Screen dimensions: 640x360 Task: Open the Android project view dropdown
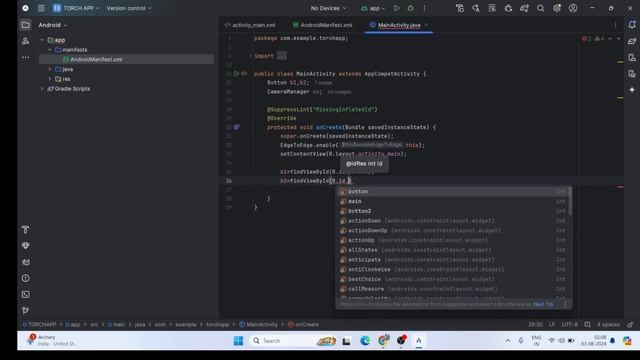[x=53, y=25]
